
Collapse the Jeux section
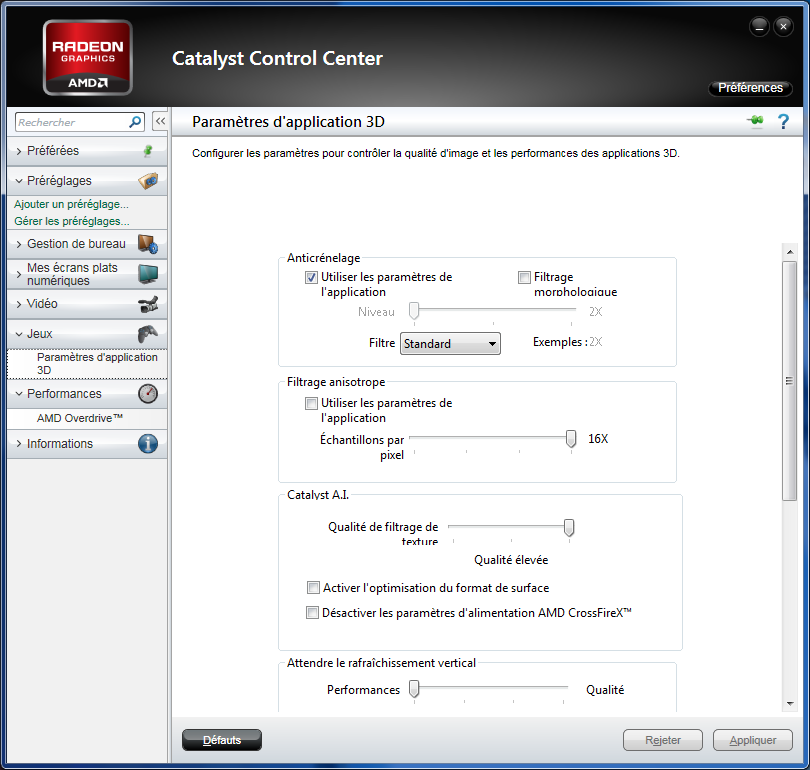[x=38, y=333]
